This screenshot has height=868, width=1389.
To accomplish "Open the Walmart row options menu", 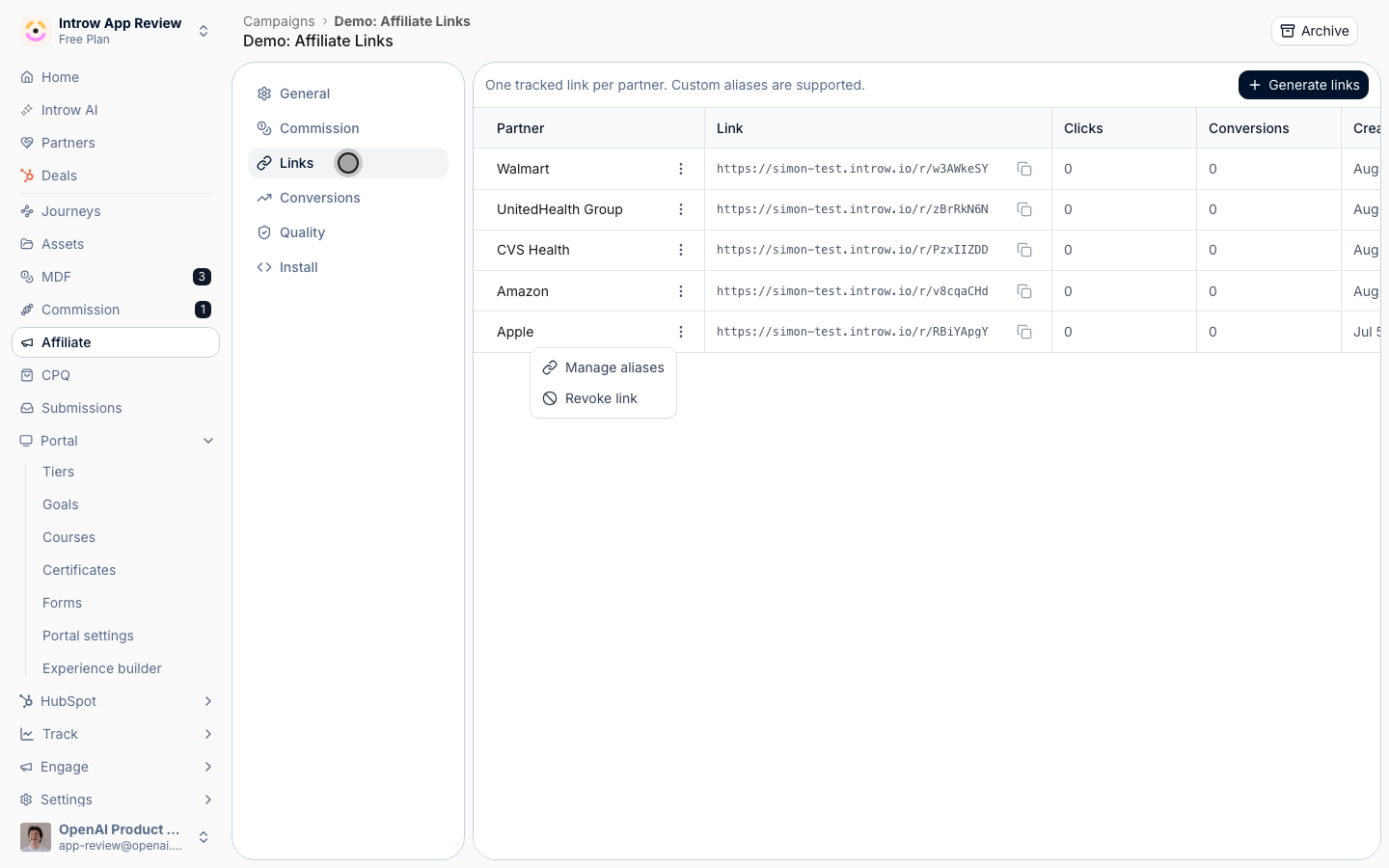I will point(681,169).
